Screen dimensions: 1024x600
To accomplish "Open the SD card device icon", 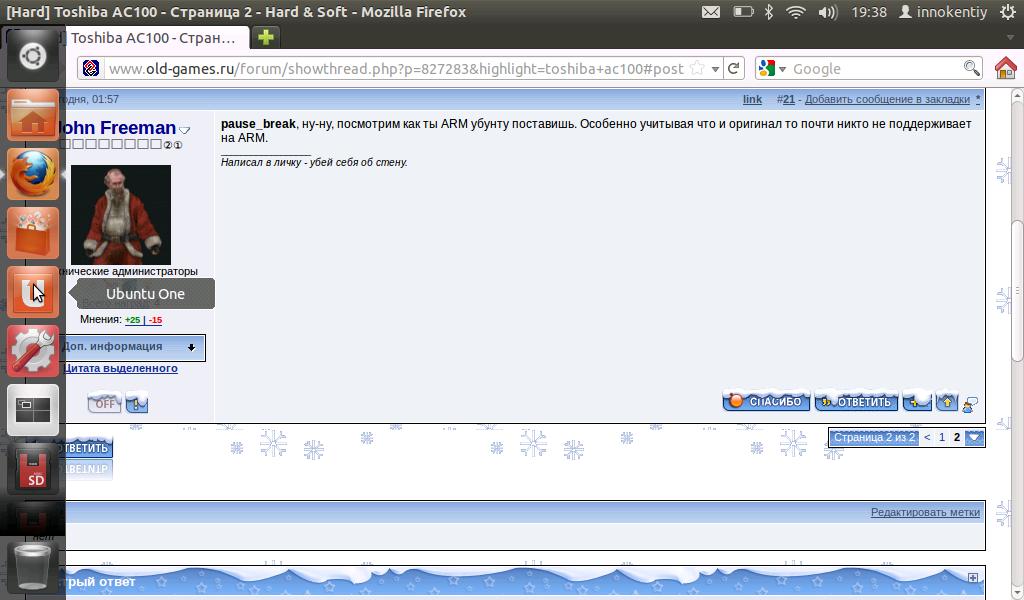I will coord(33,468).
